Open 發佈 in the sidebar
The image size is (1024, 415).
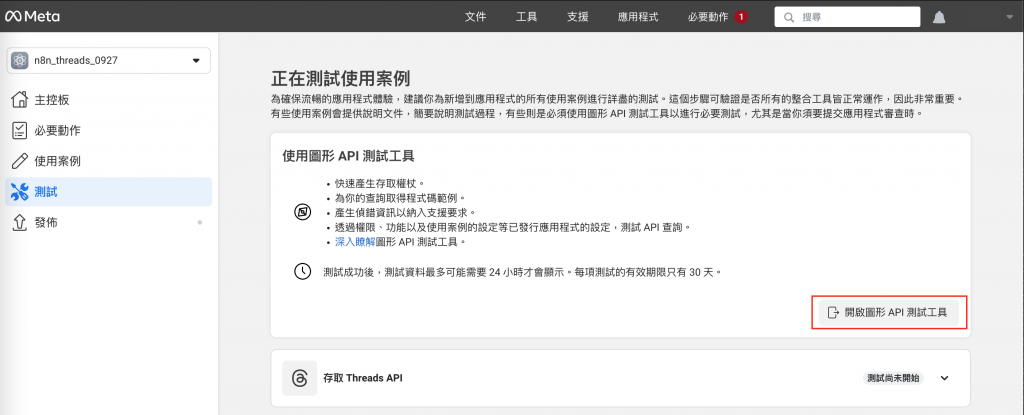point(108,223)
